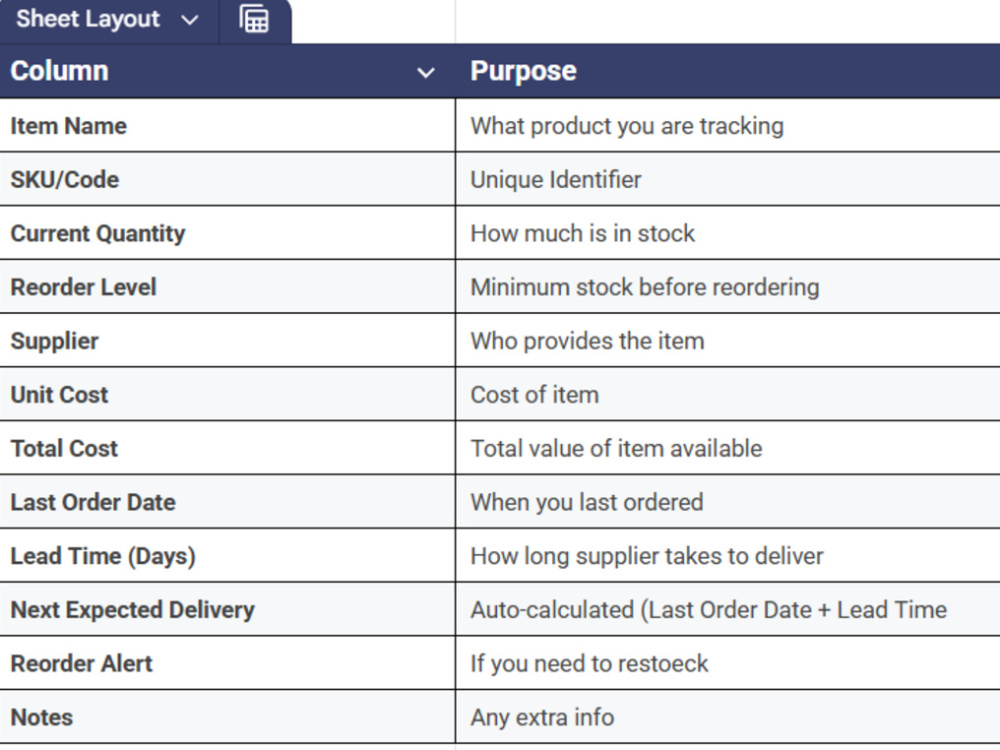Click the Total Cost cell
The height and width of the screenshot is (750, 1000).
coord(228,448)
